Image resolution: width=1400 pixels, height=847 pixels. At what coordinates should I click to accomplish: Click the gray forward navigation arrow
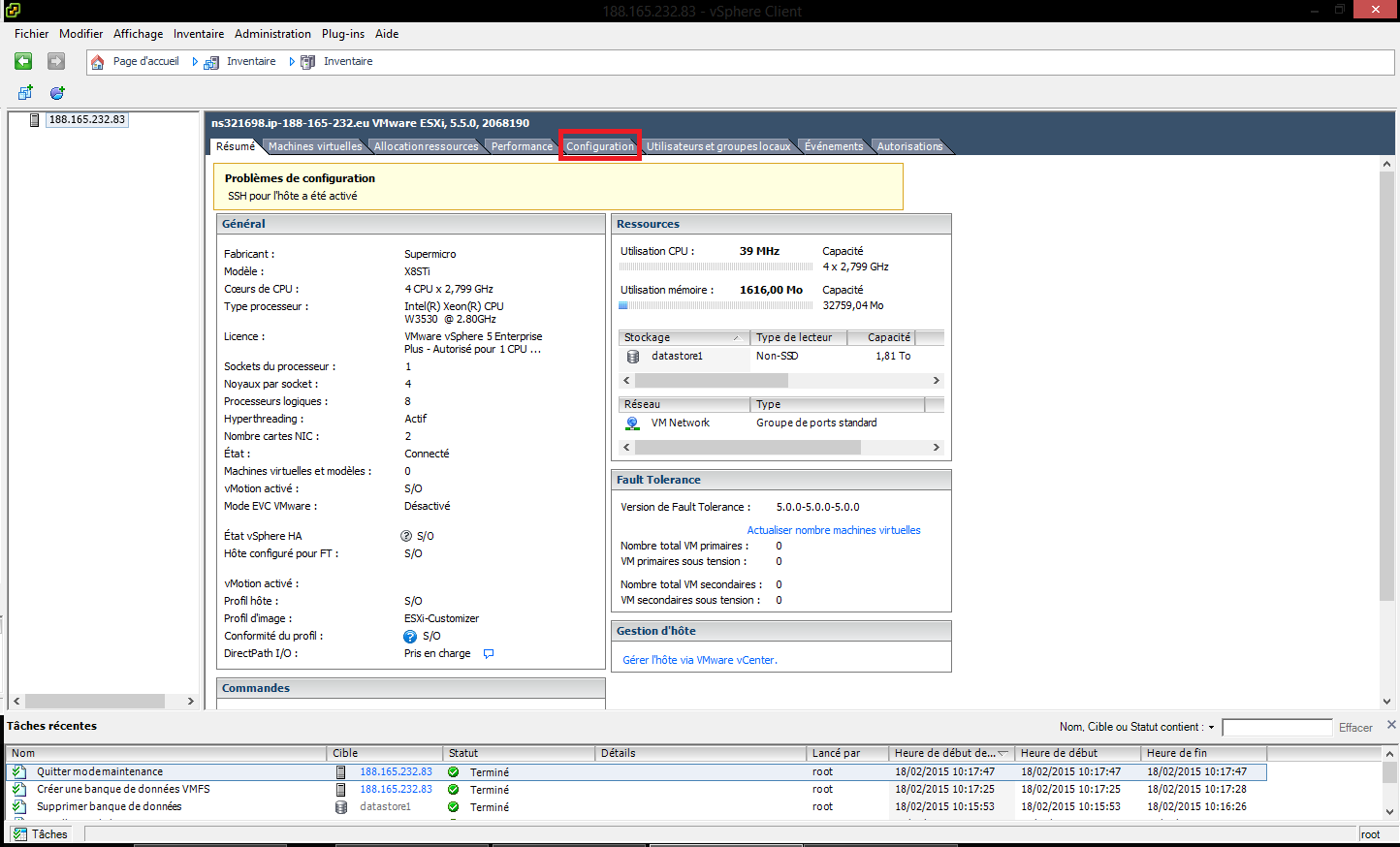pyautogui.click(x=56, y=61)
